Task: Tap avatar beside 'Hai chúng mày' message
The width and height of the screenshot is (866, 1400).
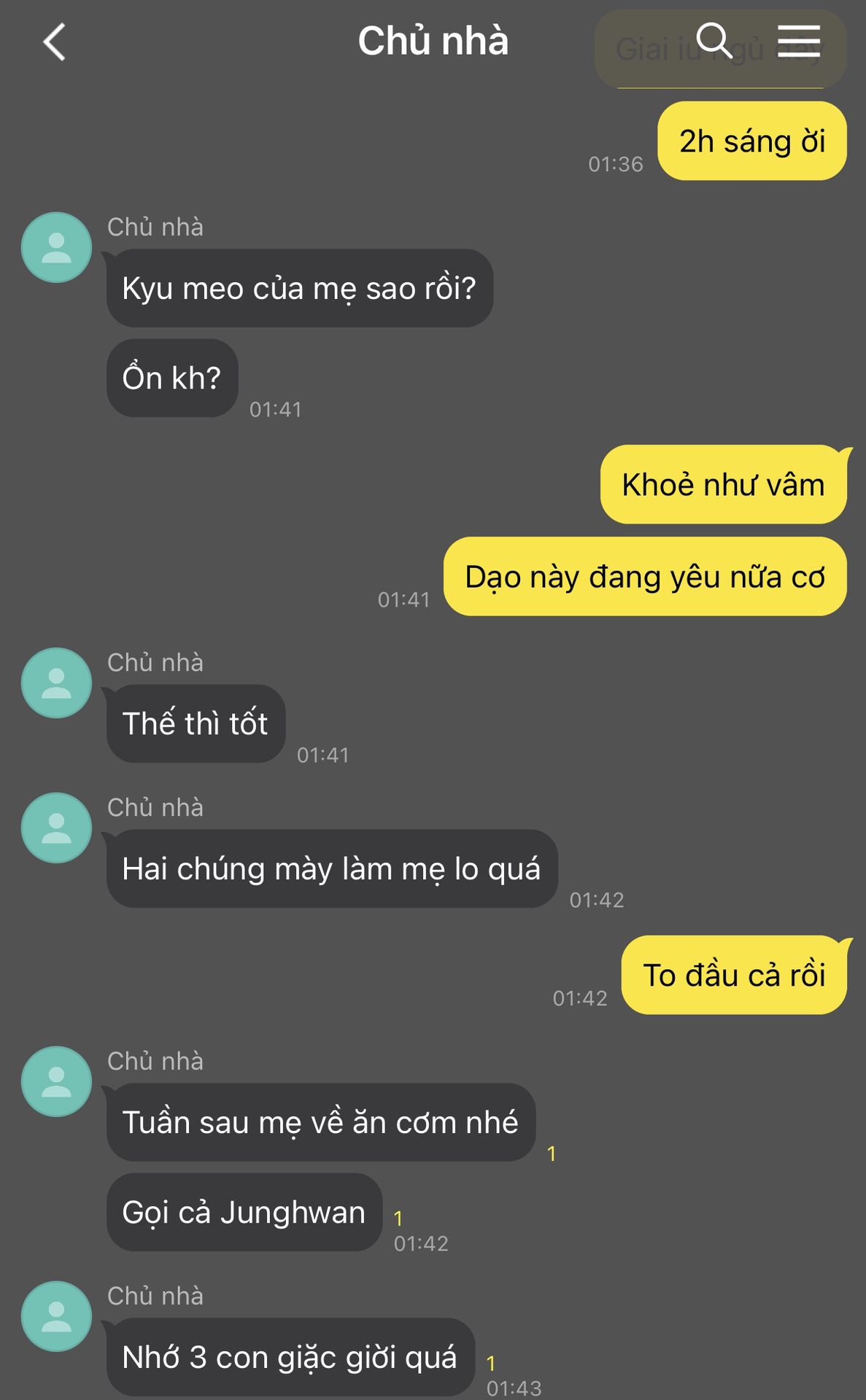Action: tap(56, 828)
